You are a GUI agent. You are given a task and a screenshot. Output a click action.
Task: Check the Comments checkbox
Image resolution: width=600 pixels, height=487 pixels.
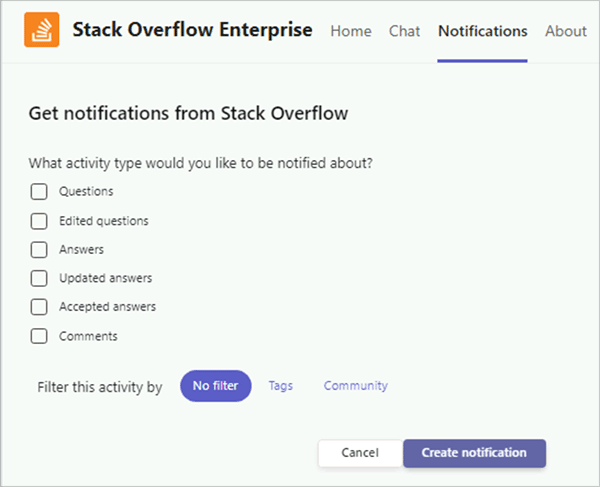39,336
